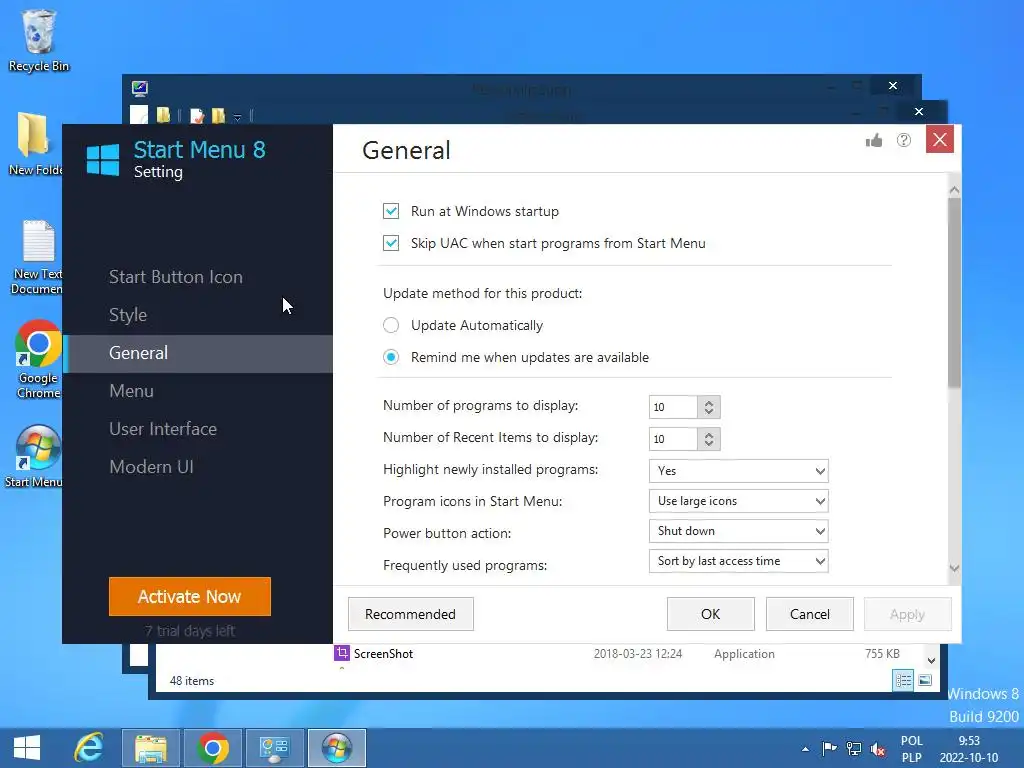The width and height of the screenshot is (1024, 768).
Task: Switch to the Start Menu 8 taskbar item
Action: (336, 748)
